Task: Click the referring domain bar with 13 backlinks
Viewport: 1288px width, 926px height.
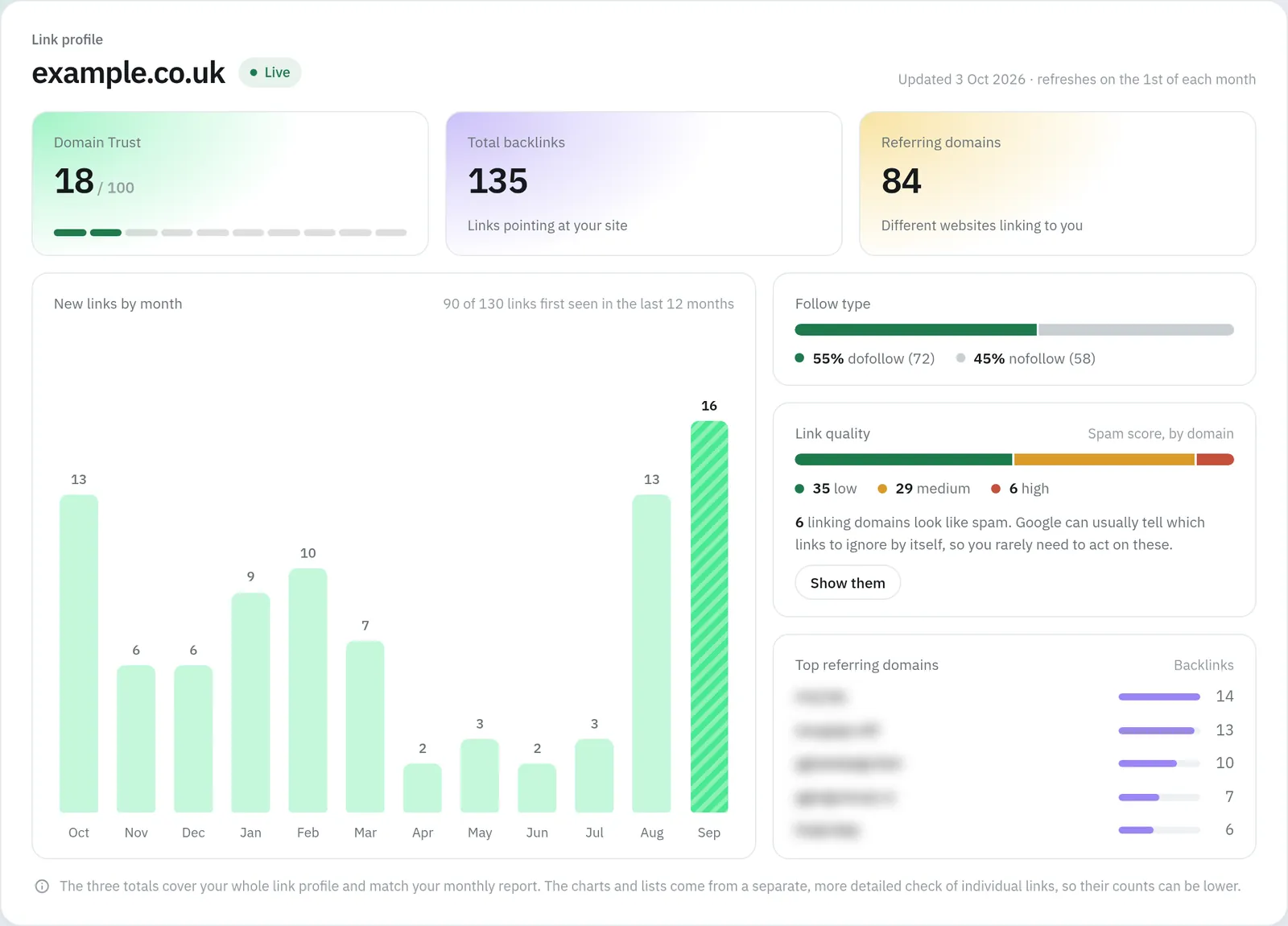Action: (x=1159, y=730)
